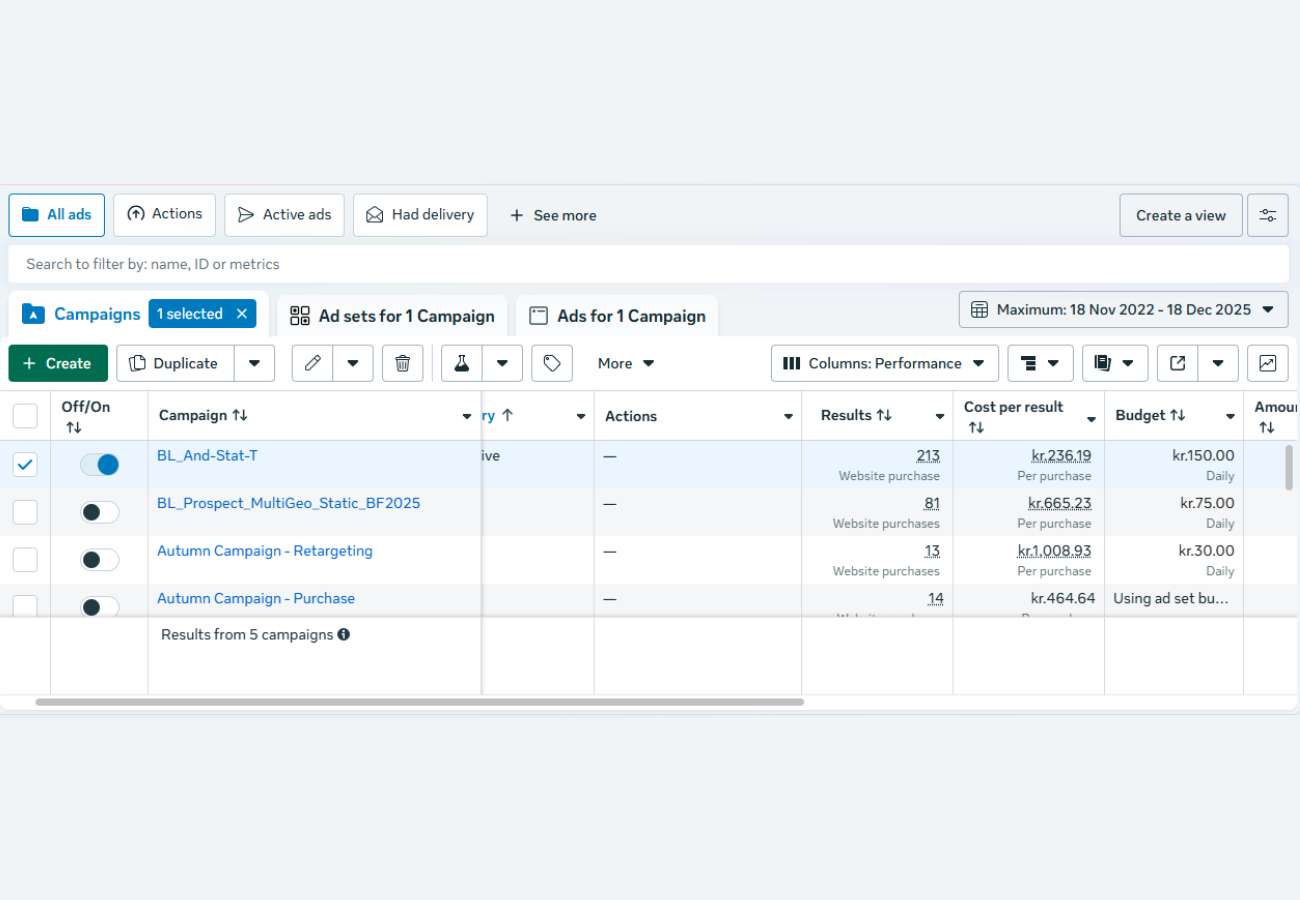Expand the Duplicate options arrow

[x=254, y=363]
